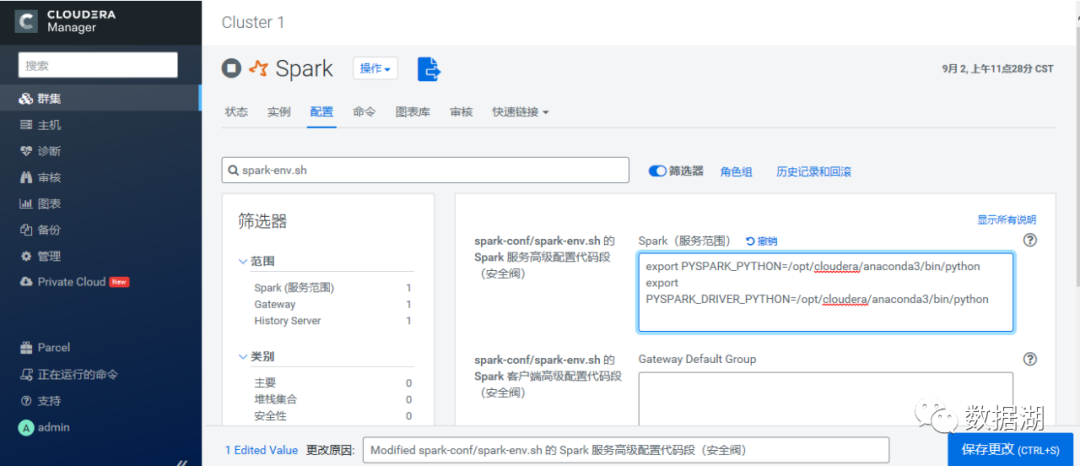
Task: Open the 快速链接 quick links dropdown
Action: (520, 112)
